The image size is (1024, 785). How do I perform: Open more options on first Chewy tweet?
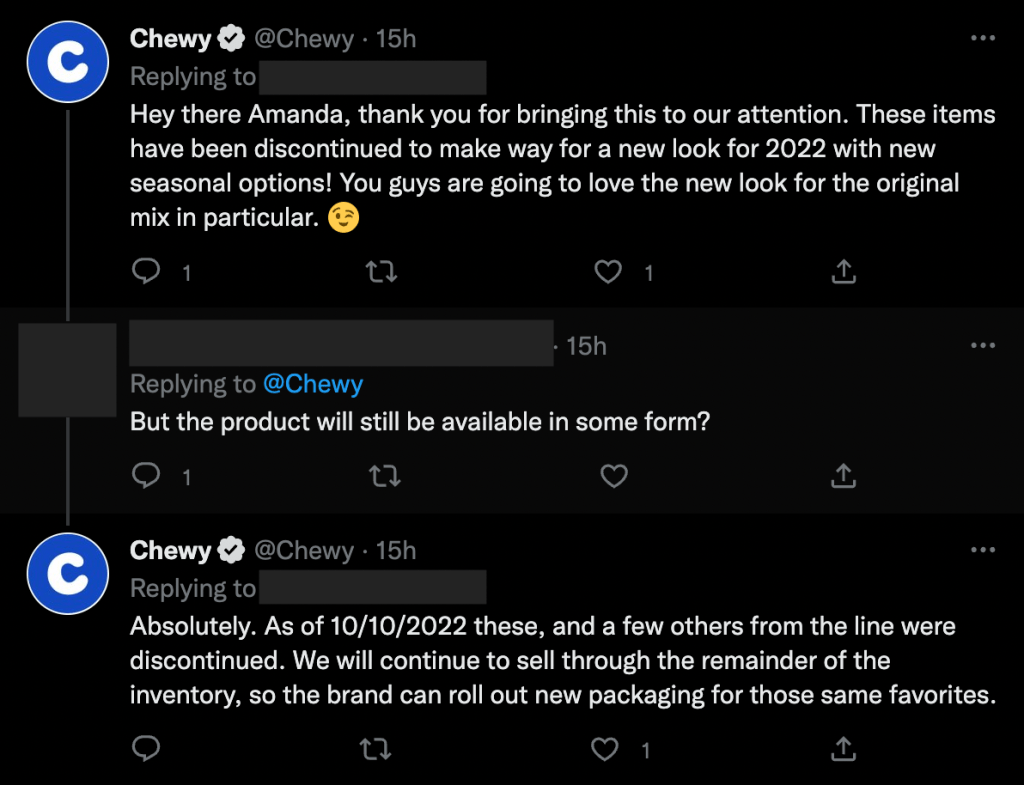click(x=983, y=39)
